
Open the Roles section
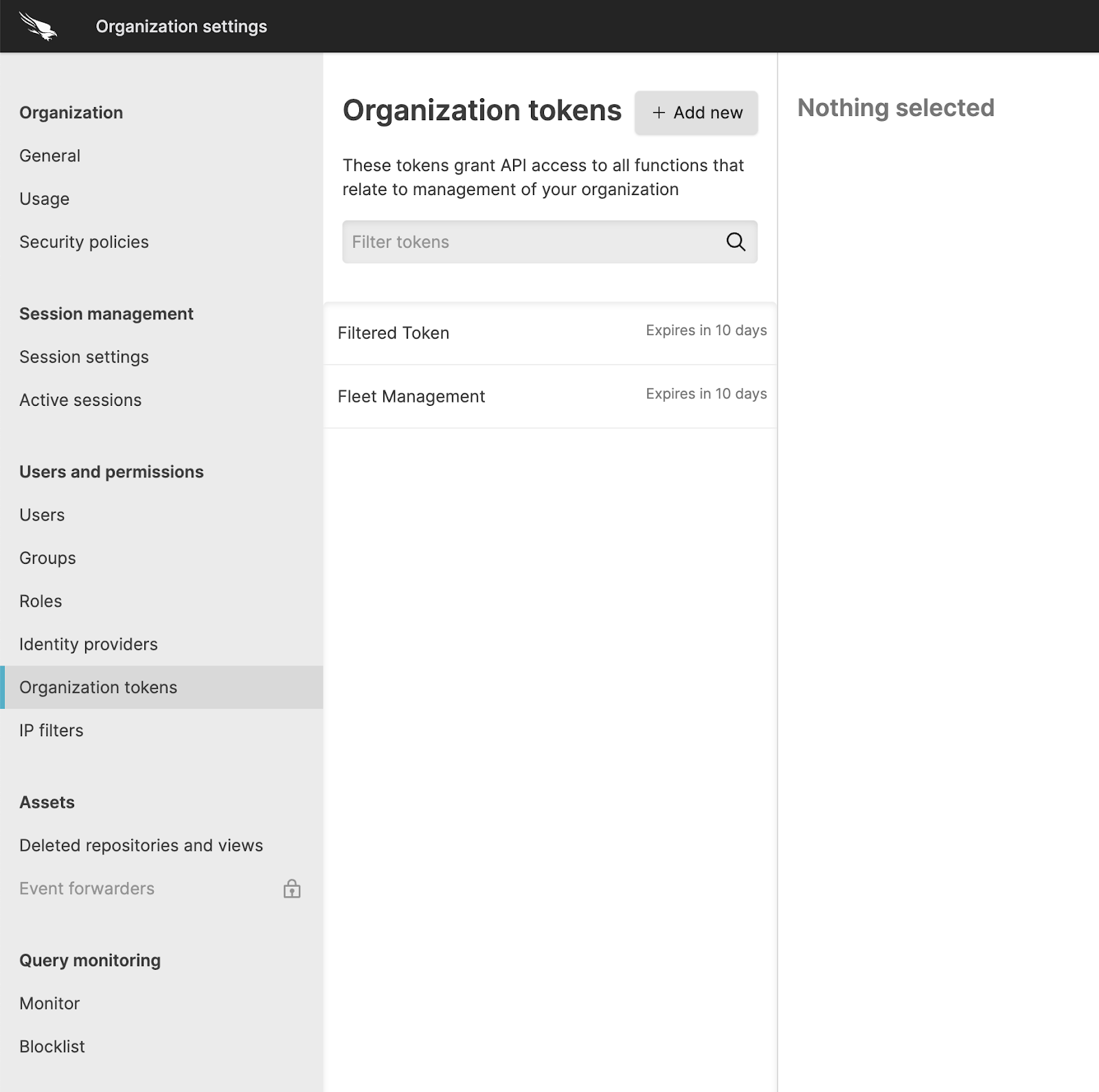point(41,602)
